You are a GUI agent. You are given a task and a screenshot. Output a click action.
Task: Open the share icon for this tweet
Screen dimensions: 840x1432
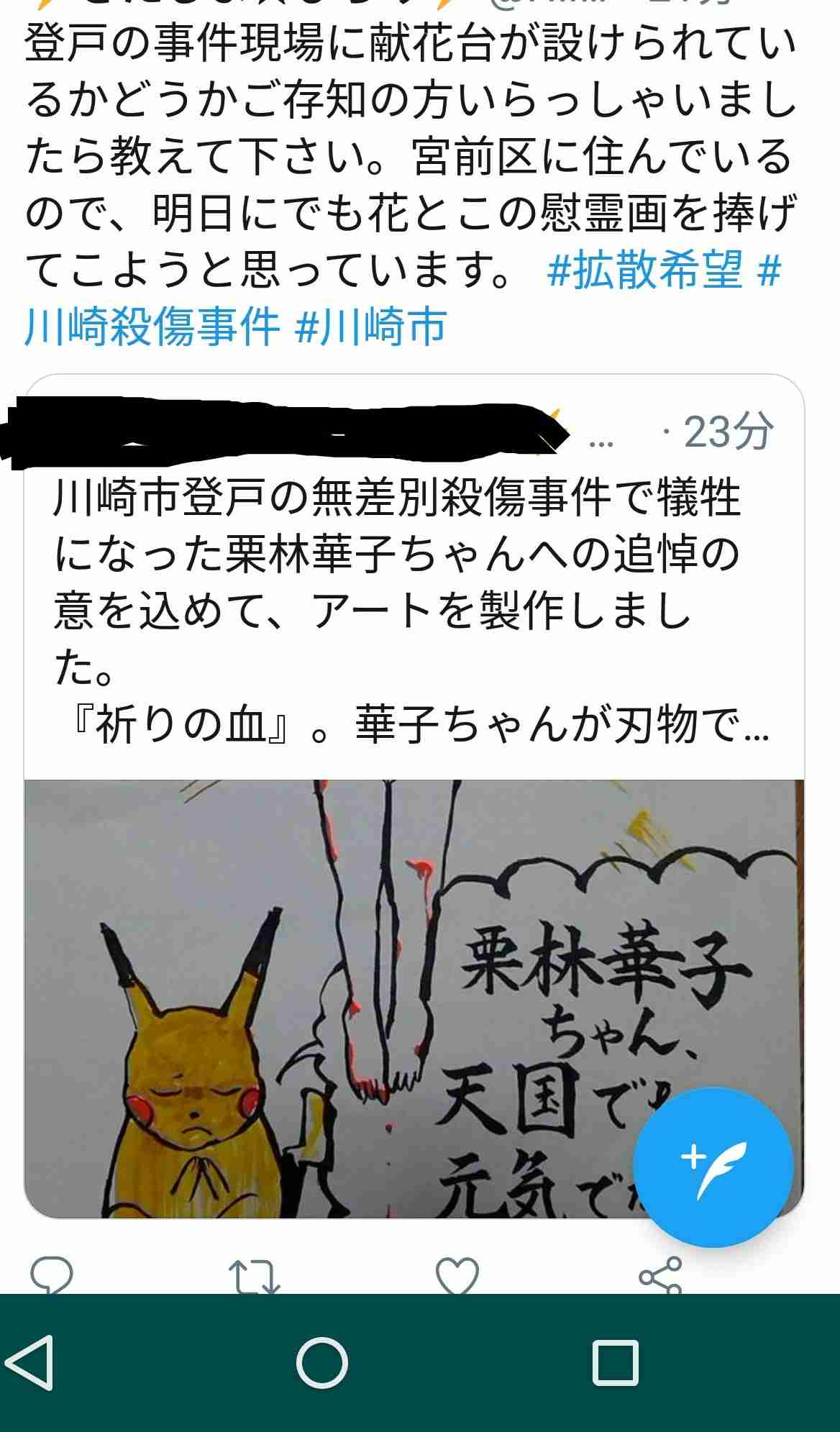660,1275
